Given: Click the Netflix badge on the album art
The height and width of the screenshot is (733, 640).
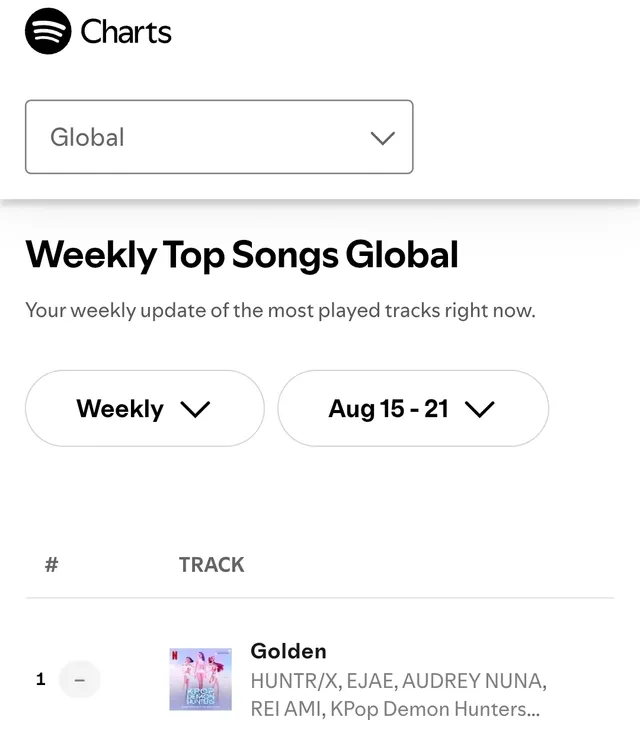Looking at the screenshot, I should click(176, 655).
